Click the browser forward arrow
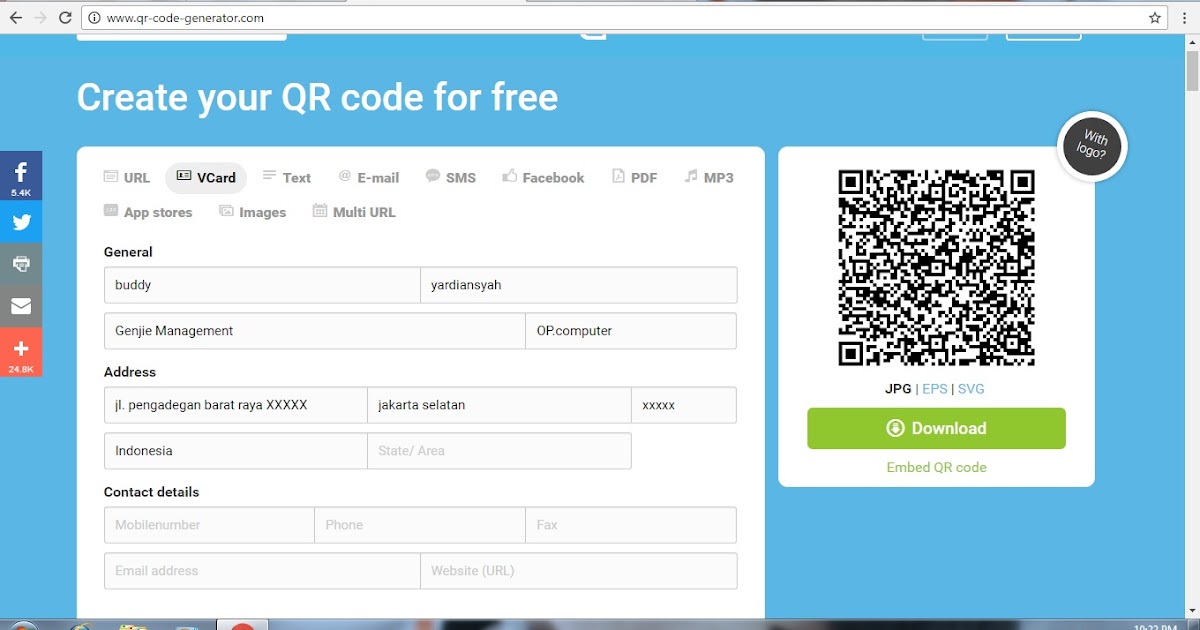 pos(41,18)
